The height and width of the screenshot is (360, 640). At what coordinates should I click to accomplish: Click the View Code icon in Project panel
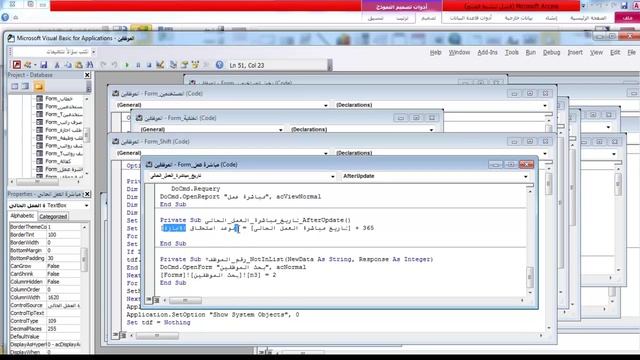pyautogui.click(x=15, y=86)
